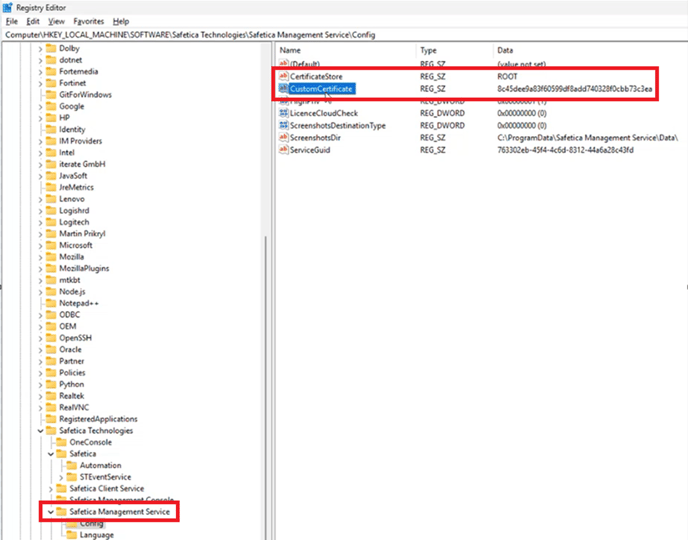The image size is (688, 540).
Task: Select the Notepad++ folder icon
Action: [x=51, y=303]
